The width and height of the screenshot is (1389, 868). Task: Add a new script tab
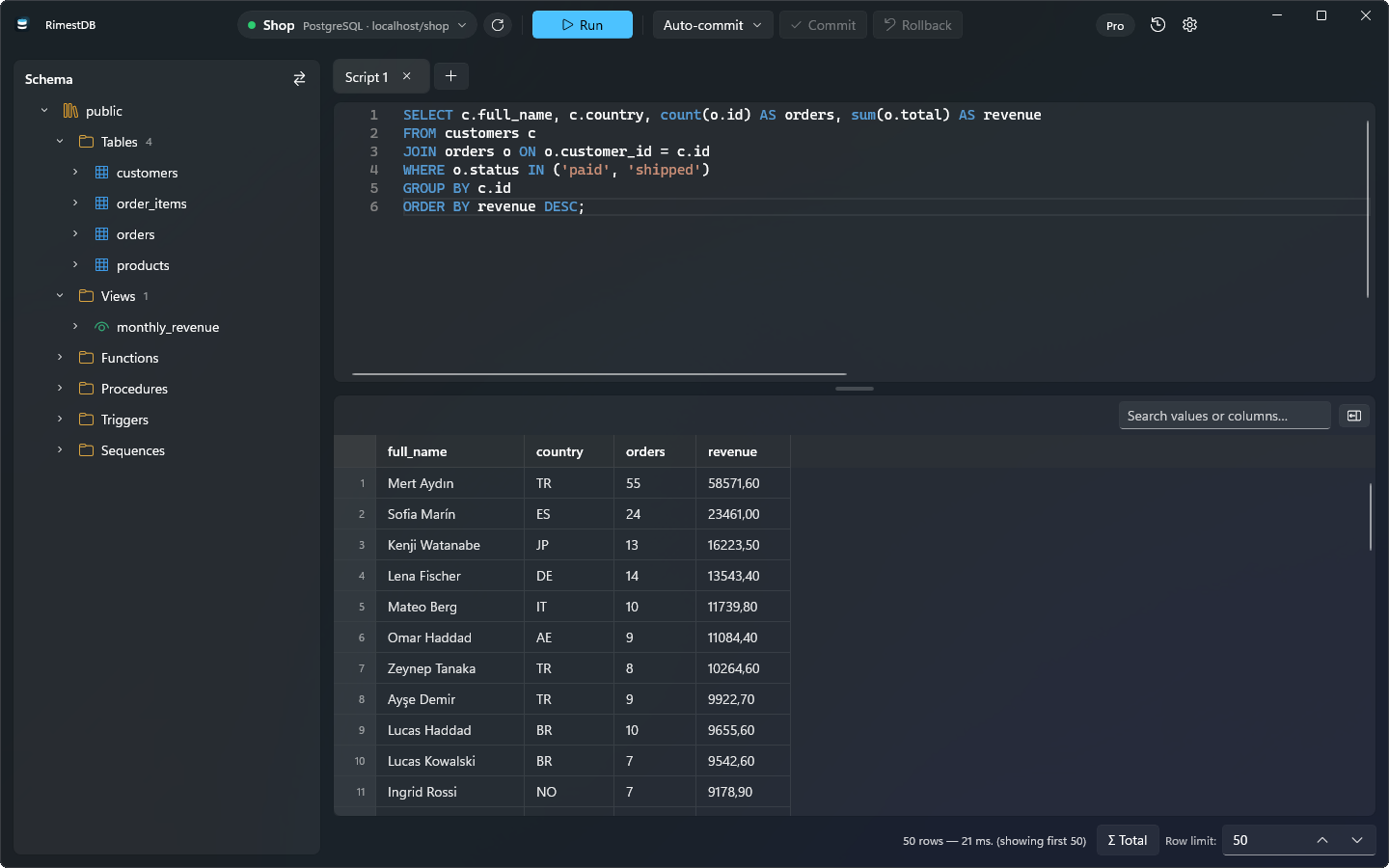coord(450,76)
